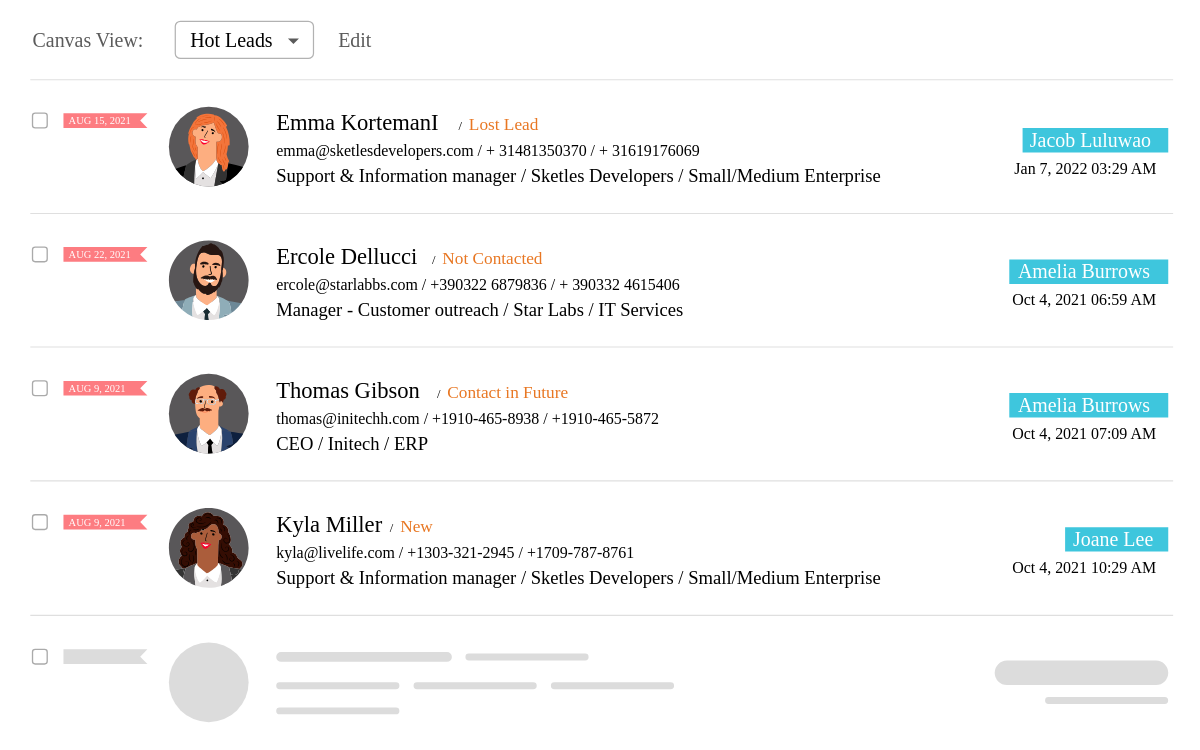Tick the checkbox for Ercole Dellucci
Screen dimensions: 1200x750
click(40, 255)
